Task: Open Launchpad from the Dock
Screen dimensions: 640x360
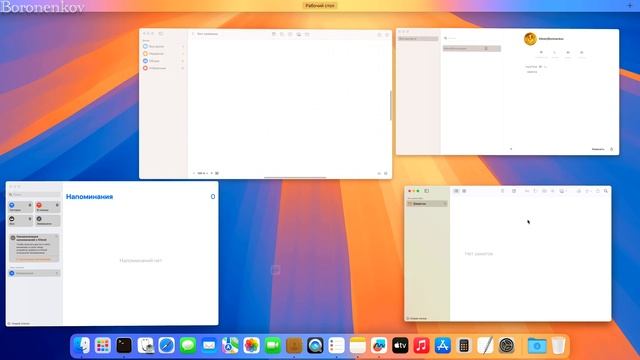Action: [102, 346]
